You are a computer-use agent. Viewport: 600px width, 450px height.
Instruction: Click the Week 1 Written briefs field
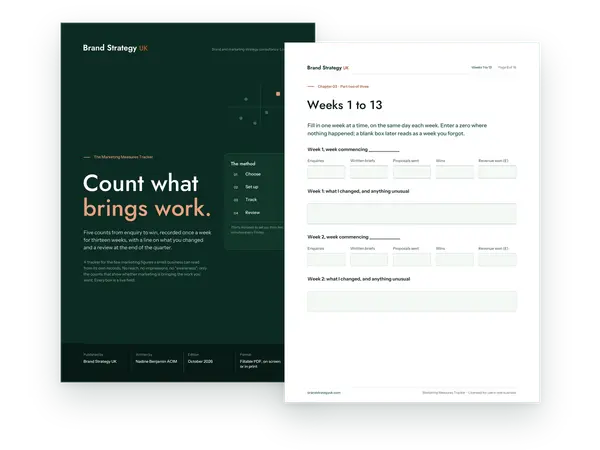point(369,172)
